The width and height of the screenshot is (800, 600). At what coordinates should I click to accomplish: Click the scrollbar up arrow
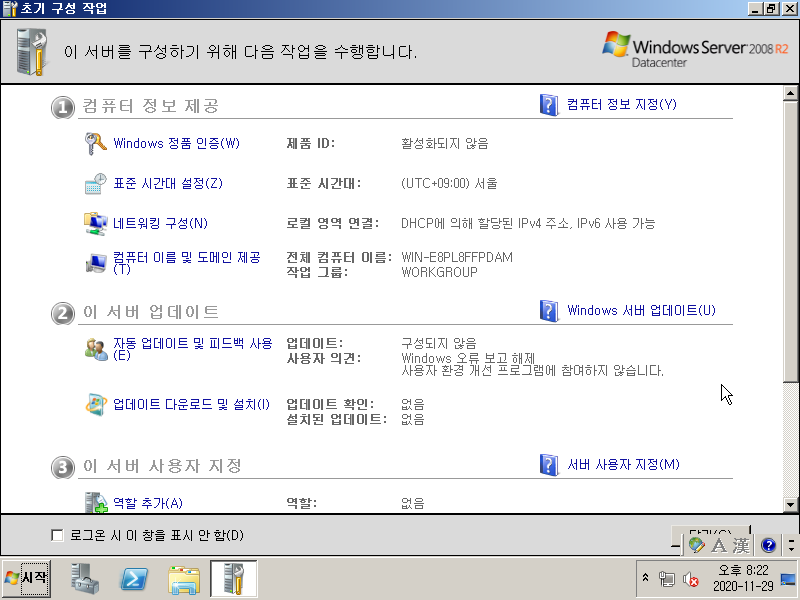coord(790,93)
